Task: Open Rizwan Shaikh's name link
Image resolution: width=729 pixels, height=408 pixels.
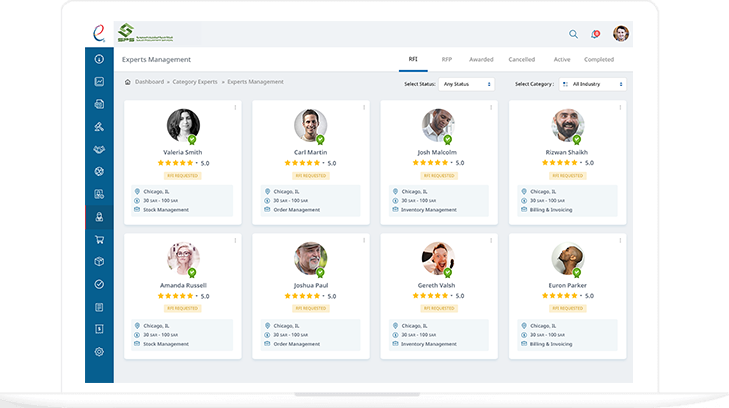Action: (x=567, y=152)
